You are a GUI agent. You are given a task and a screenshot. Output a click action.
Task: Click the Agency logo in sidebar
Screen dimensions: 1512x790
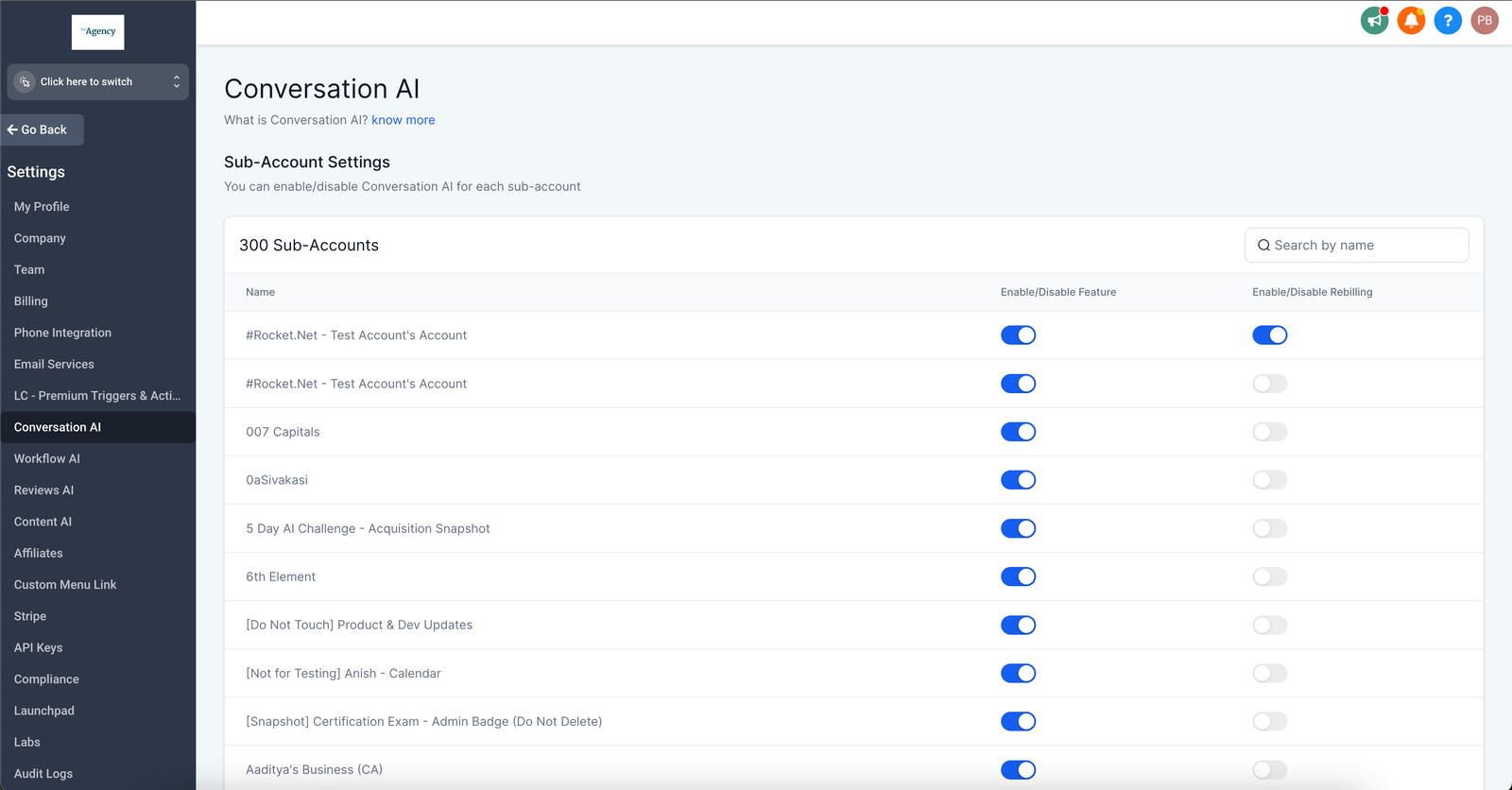98,32
